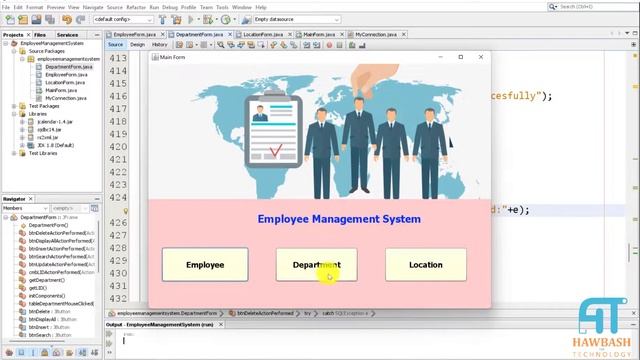Expand the Test Libraries node

click(x=14, y=153)
